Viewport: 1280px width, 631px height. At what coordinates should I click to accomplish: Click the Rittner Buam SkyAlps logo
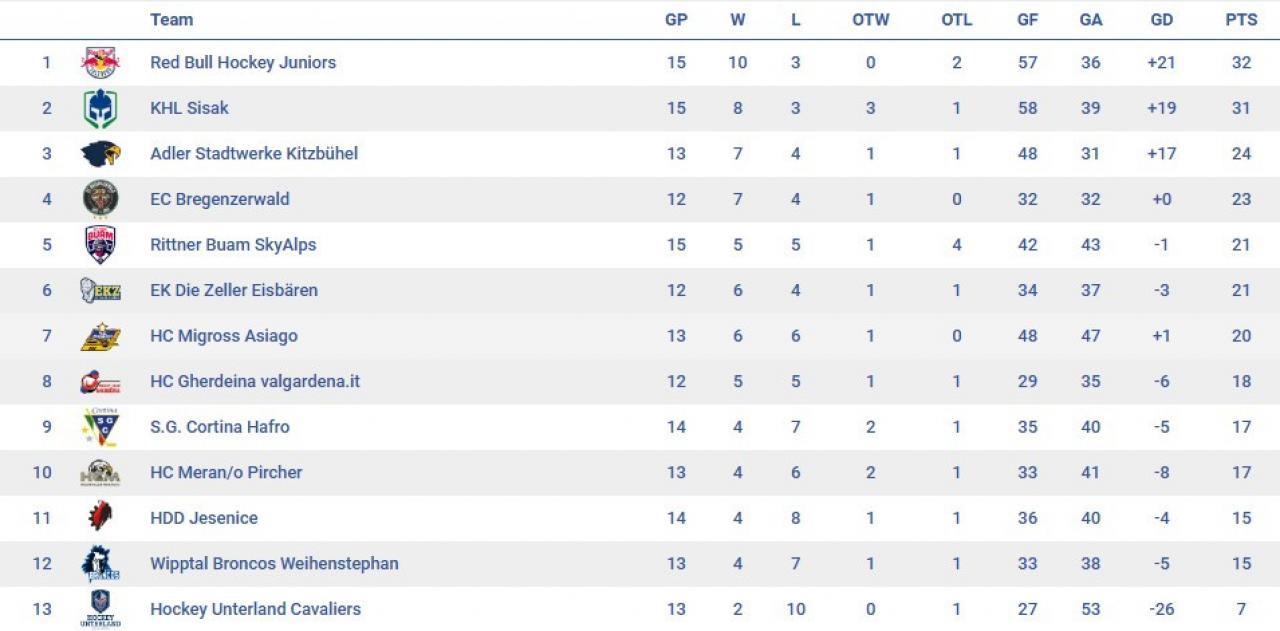[100, 245]
